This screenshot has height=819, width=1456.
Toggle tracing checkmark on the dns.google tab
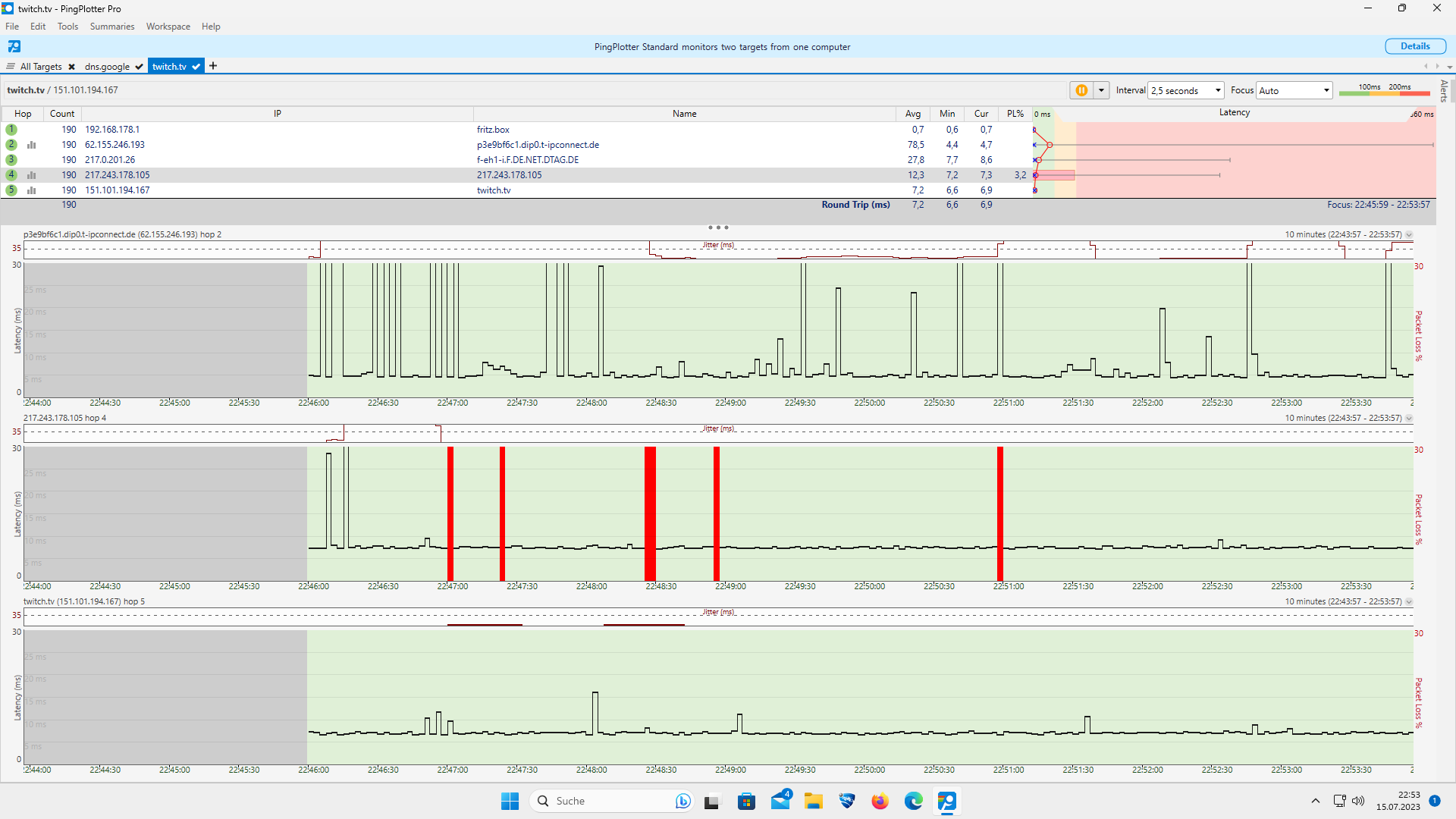pyautogui.click(x=139, y=66)
